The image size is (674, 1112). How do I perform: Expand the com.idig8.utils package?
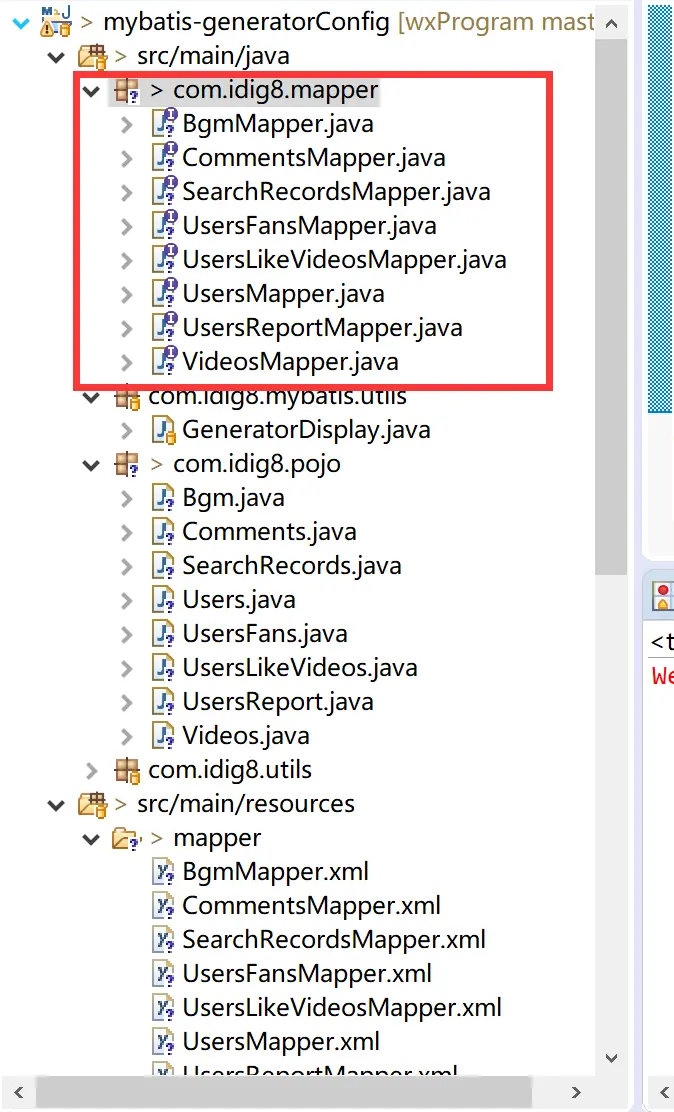coord(92,771)
